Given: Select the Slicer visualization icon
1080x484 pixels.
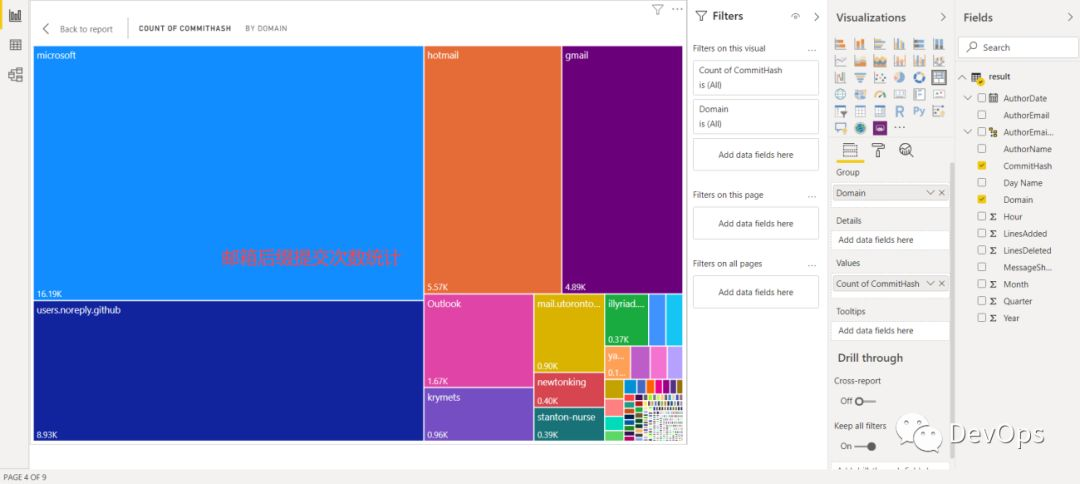Looking at the screenshot, I should 840,111.
